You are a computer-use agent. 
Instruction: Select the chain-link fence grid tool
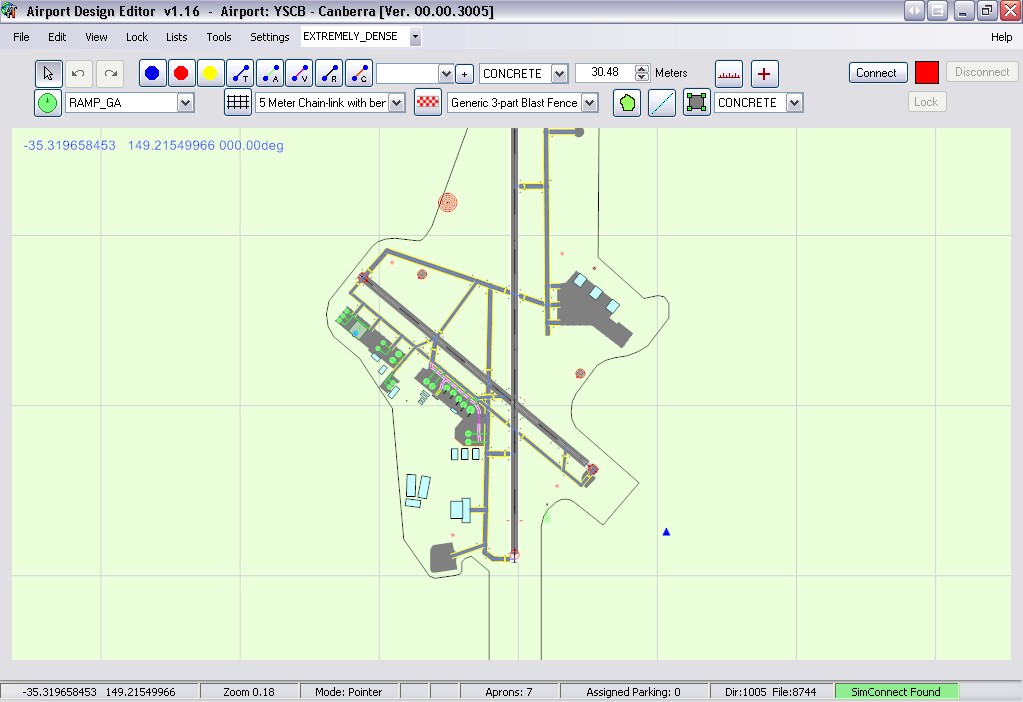237,102
